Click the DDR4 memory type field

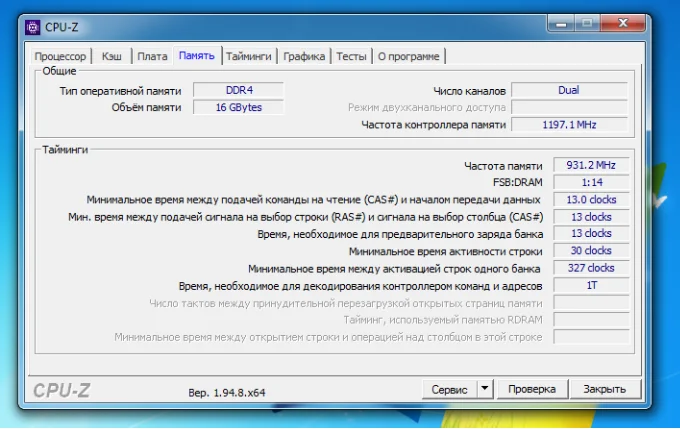coord(239,90)
